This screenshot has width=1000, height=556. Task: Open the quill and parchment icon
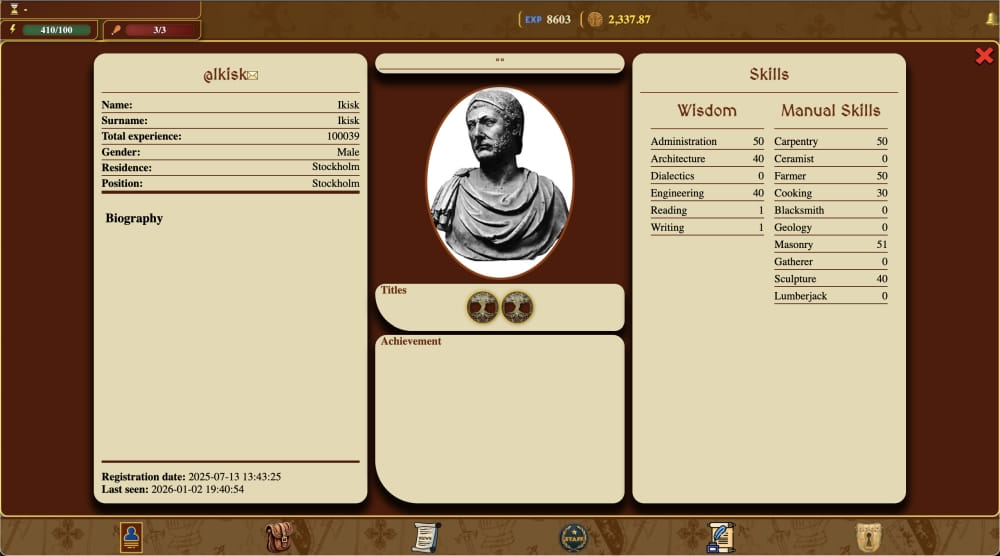721,537
